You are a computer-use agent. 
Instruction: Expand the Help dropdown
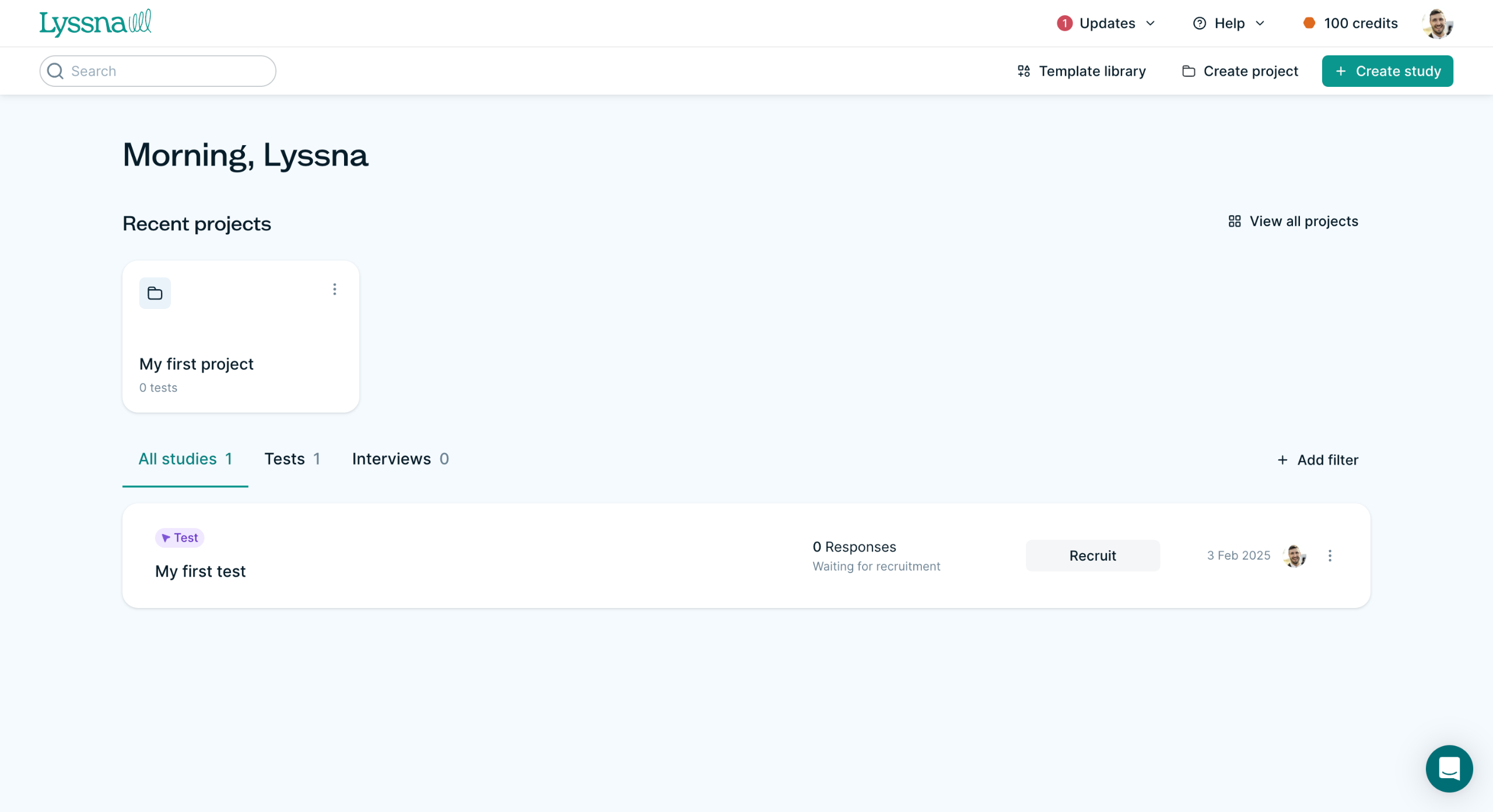coord(1229,23)
